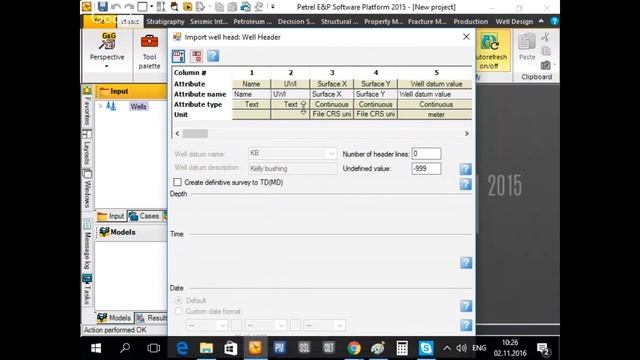The image size is (640, 360).
Task: Open the Attribute dropdown showing Surface Y
Action: pos(376,84)
